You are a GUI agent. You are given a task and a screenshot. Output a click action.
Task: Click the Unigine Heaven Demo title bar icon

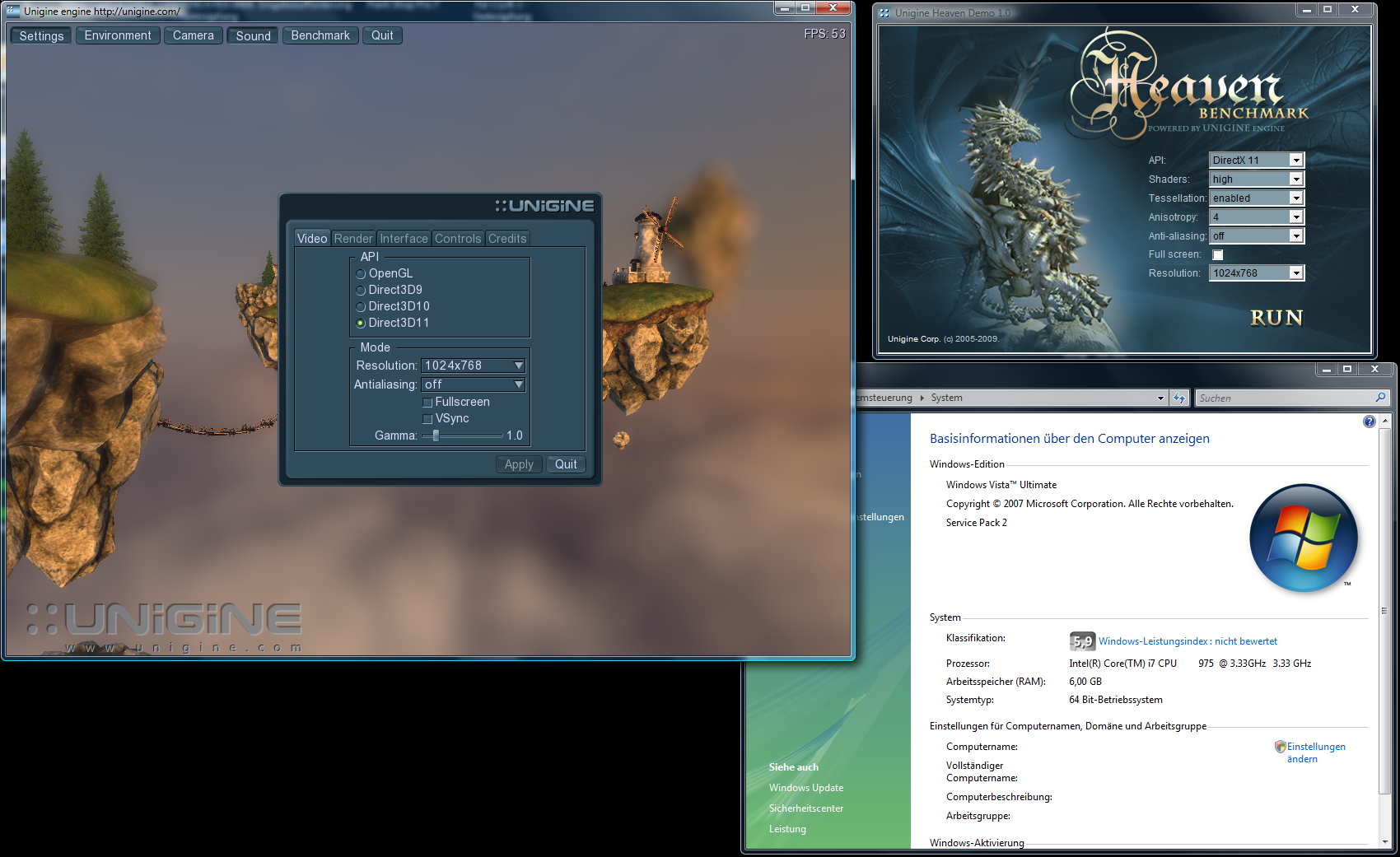pos(884,12)
